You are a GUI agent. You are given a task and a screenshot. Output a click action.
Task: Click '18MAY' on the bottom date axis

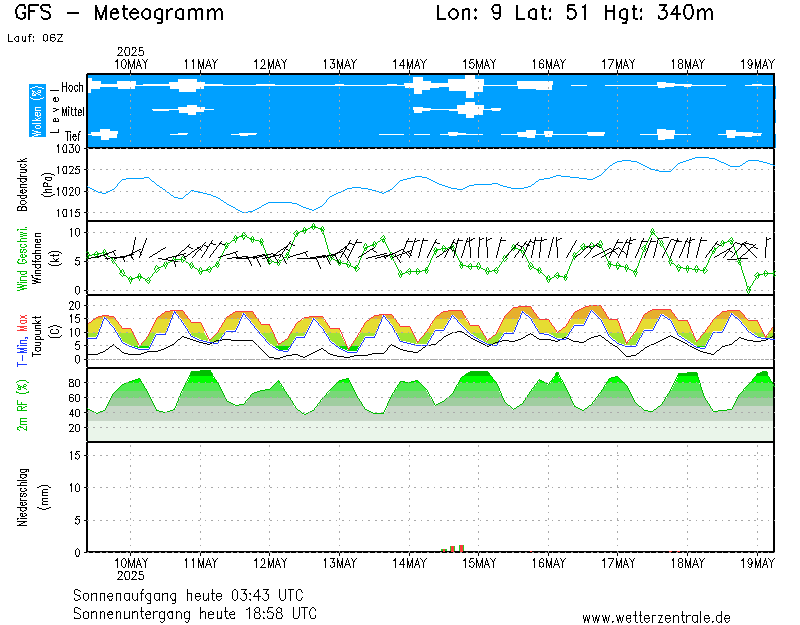[x=688, y=563]
